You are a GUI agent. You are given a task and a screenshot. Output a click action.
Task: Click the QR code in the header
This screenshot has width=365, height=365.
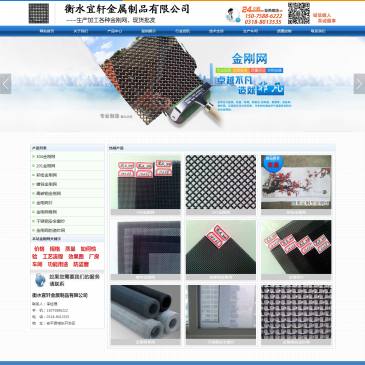pos(299,13)
